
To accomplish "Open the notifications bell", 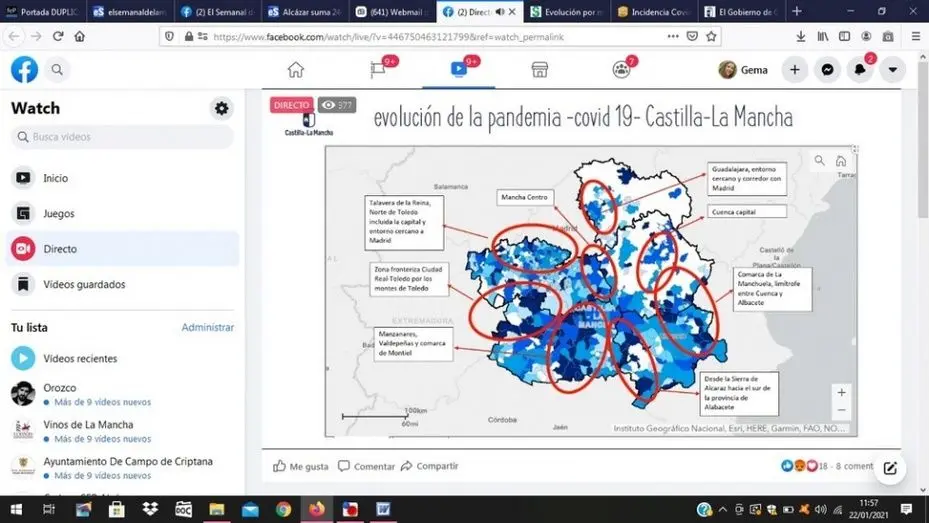I will (x=860, y=70).
